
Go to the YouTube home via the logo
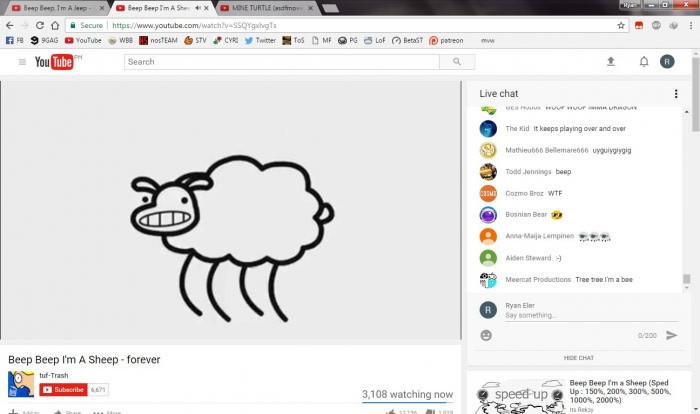click(54, 62)
